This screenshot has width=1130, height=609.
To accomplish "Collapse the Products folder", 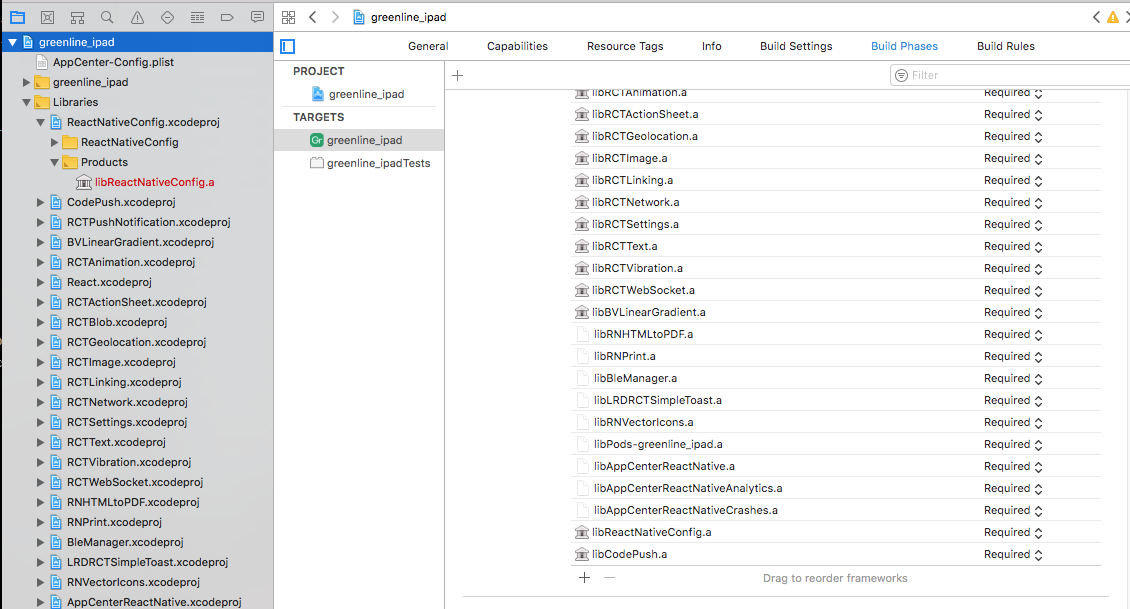I will pyautogui.click(x=55, y=163).
